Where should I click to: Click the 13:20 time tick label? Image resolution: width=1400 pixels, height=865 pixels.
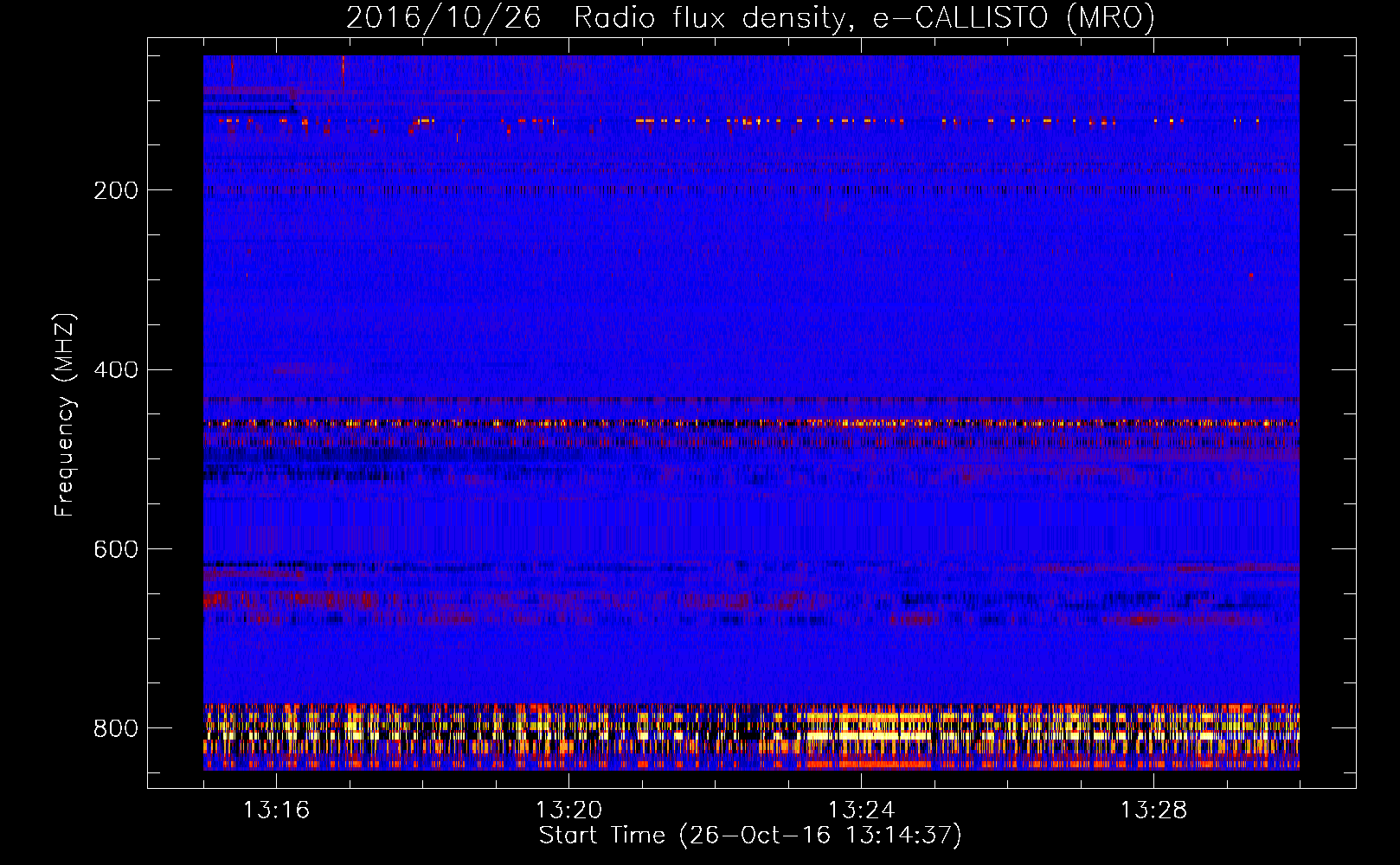click(x=568, y=811)
